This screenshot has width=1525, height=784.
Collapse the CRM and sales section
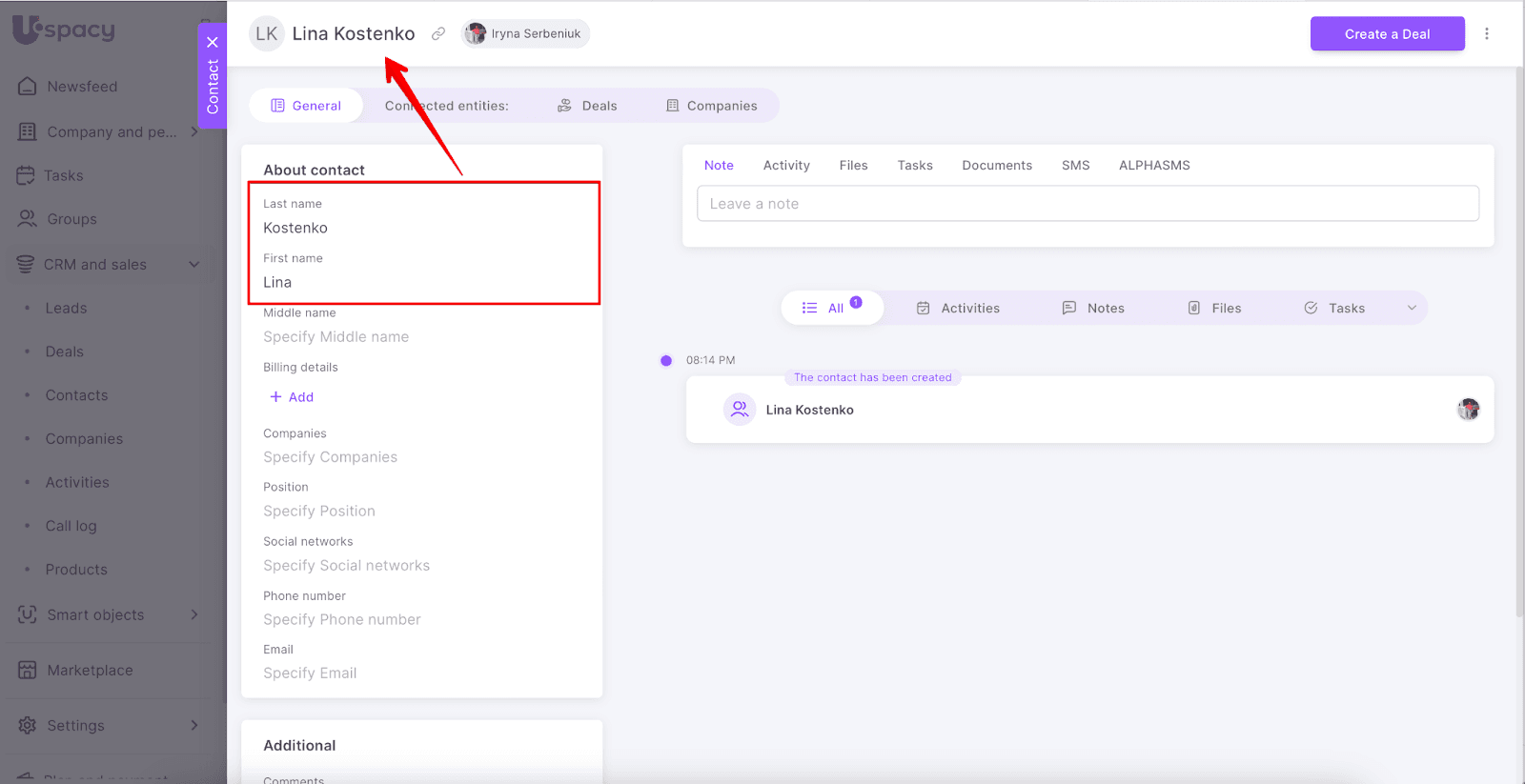194,265
